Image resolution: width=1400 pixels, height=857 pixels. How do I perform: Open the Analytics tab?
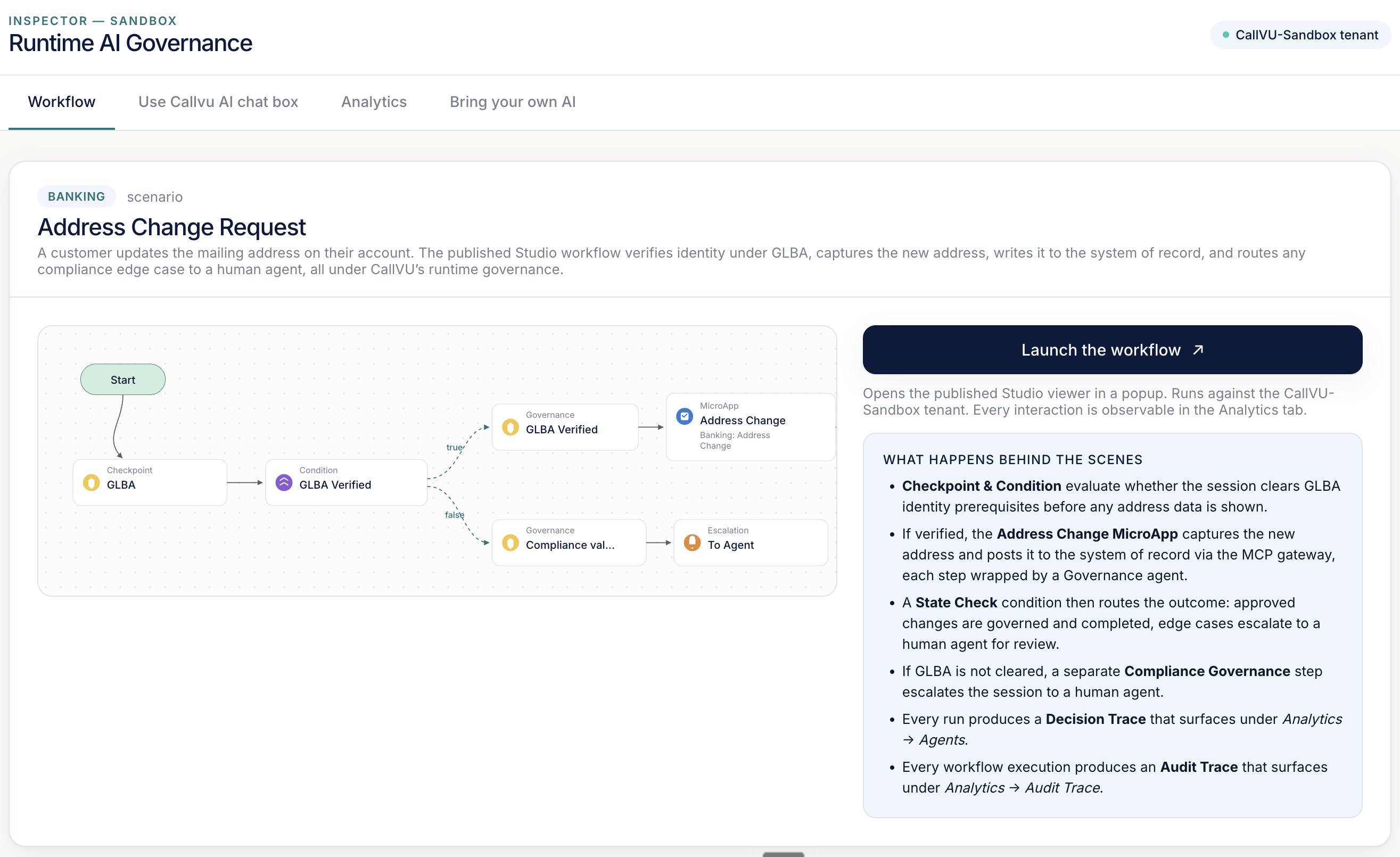pyautogui.click(x=374, y=102)
